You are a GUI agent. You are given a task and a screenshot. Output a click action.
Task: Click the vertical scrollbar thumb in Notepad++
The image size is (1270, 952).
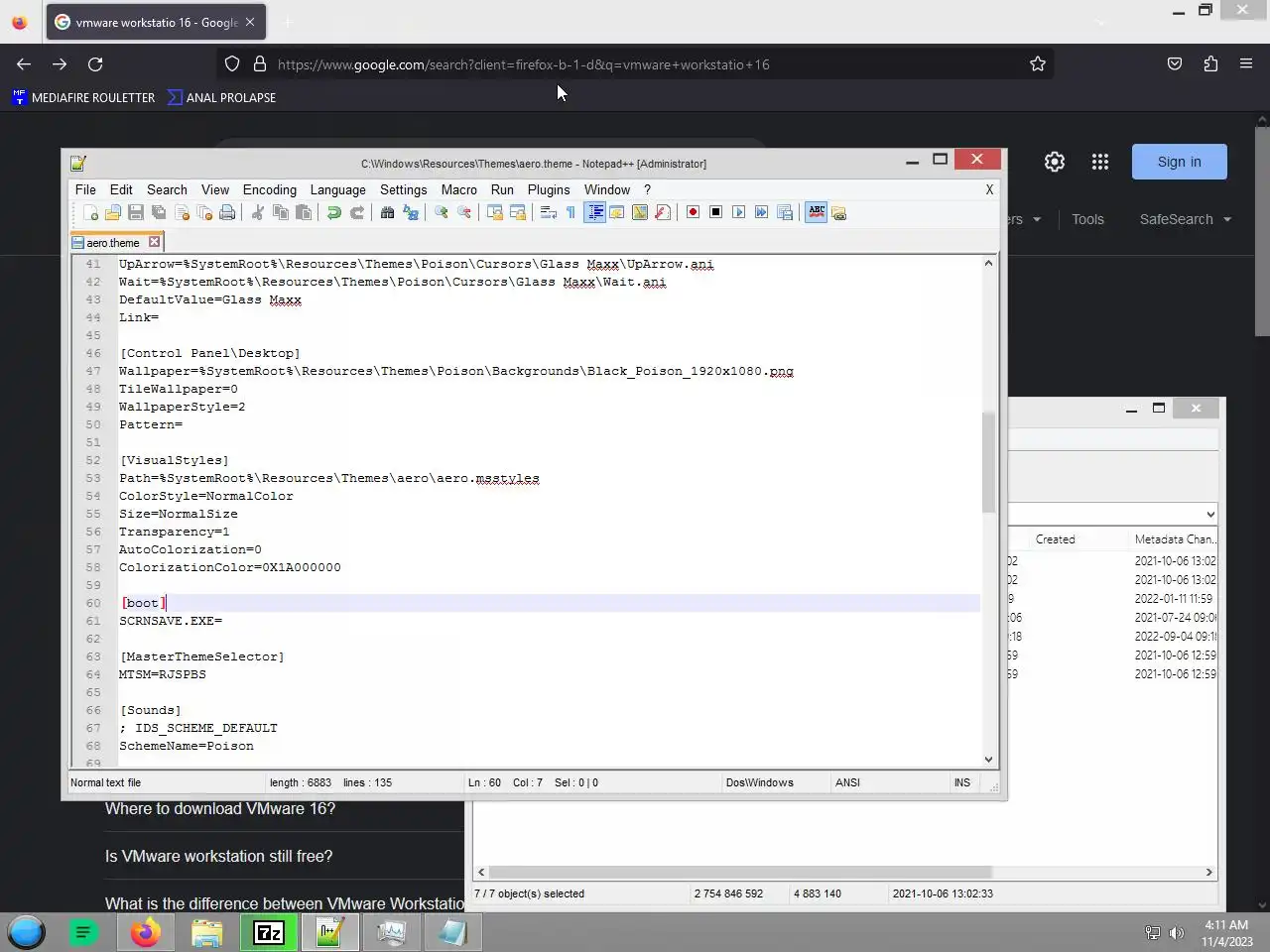tap(988, 462)
